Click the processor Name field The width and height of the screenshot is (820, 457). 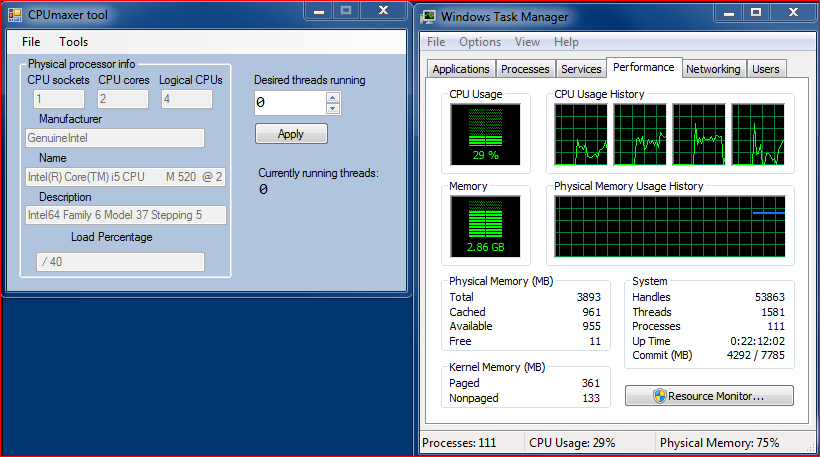tap(126, 177)
